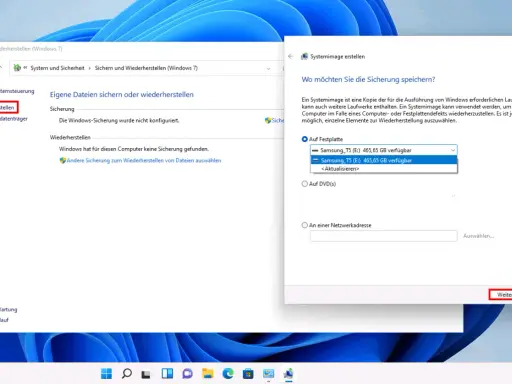Screen dimensions: 512x384
Task: Click the Auswählen... network button
Action: pyautogui.click(x=478, y=236)
